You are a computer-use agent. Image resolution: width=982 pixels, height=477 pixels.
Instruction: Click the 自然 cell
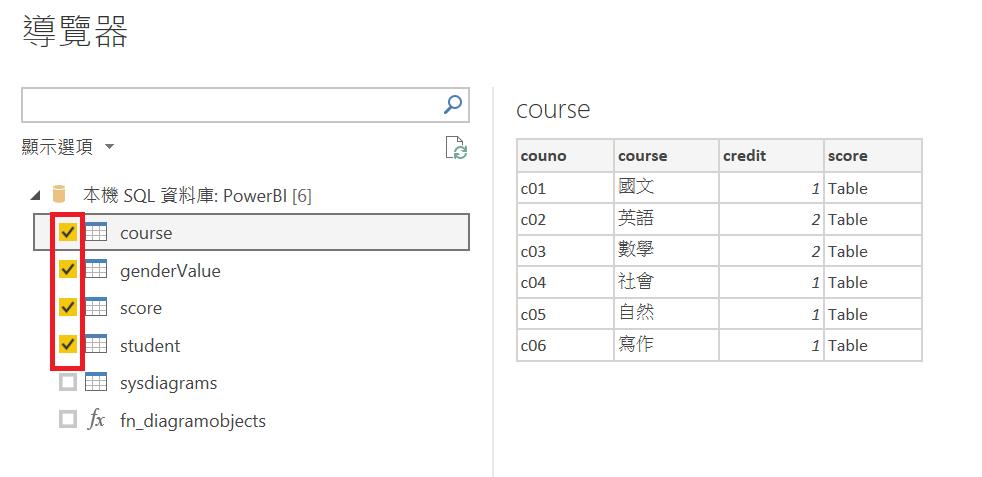[x=666, y=314]
